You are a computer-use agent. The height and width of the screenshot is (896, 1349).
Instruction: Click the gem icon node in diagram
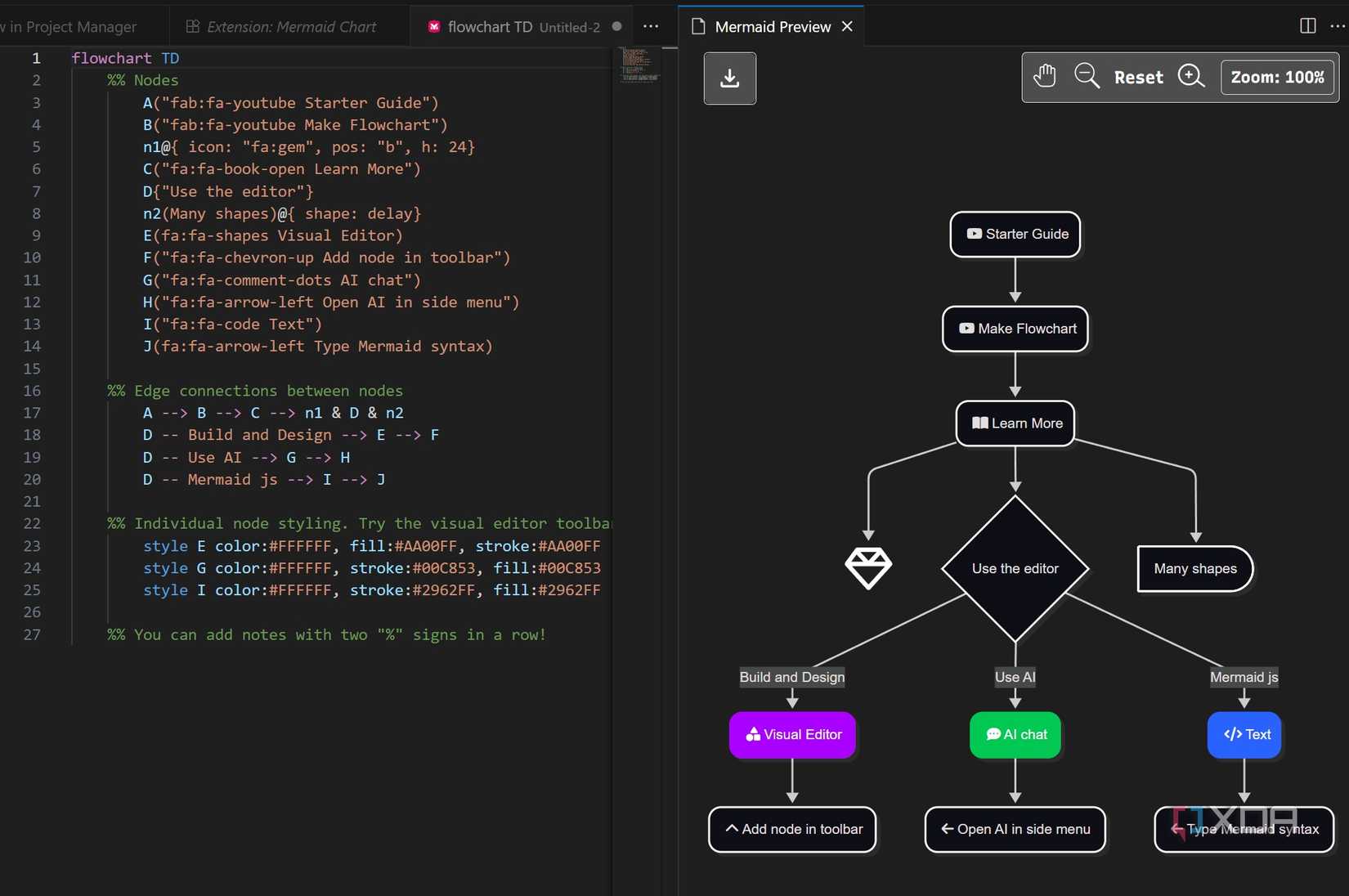coord(867,567)
